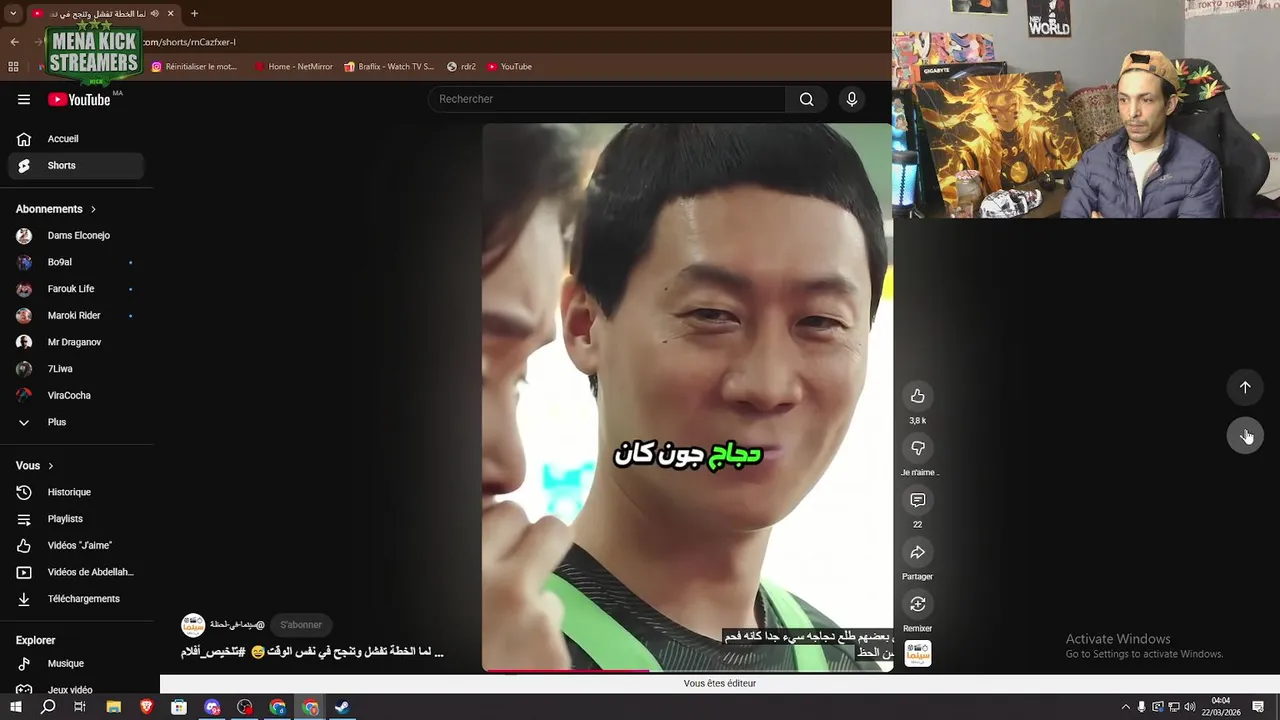
Task: Open the tab search dropdown arrow
Action: point(13,13)
